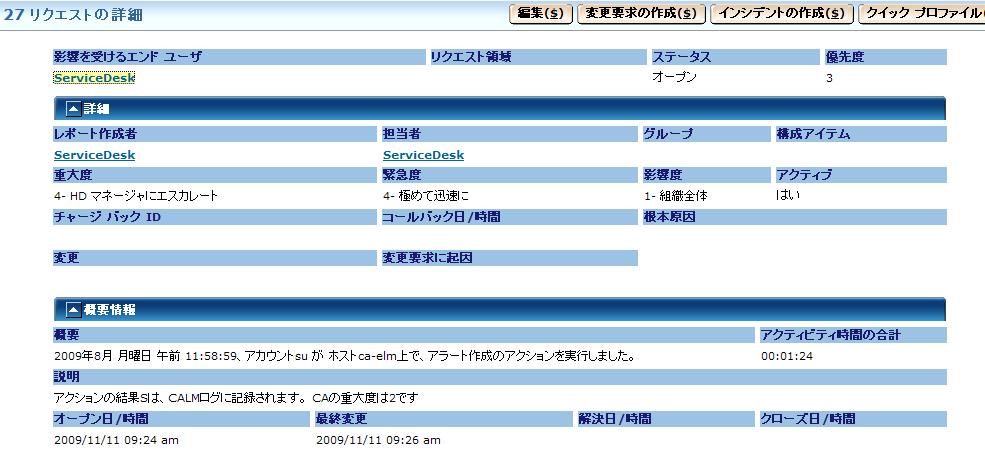Image resolution: width=985 pixels, height=452 pixels.
Task: Click the アクティビティ時間の合計 header
Action: coord(852,335)
